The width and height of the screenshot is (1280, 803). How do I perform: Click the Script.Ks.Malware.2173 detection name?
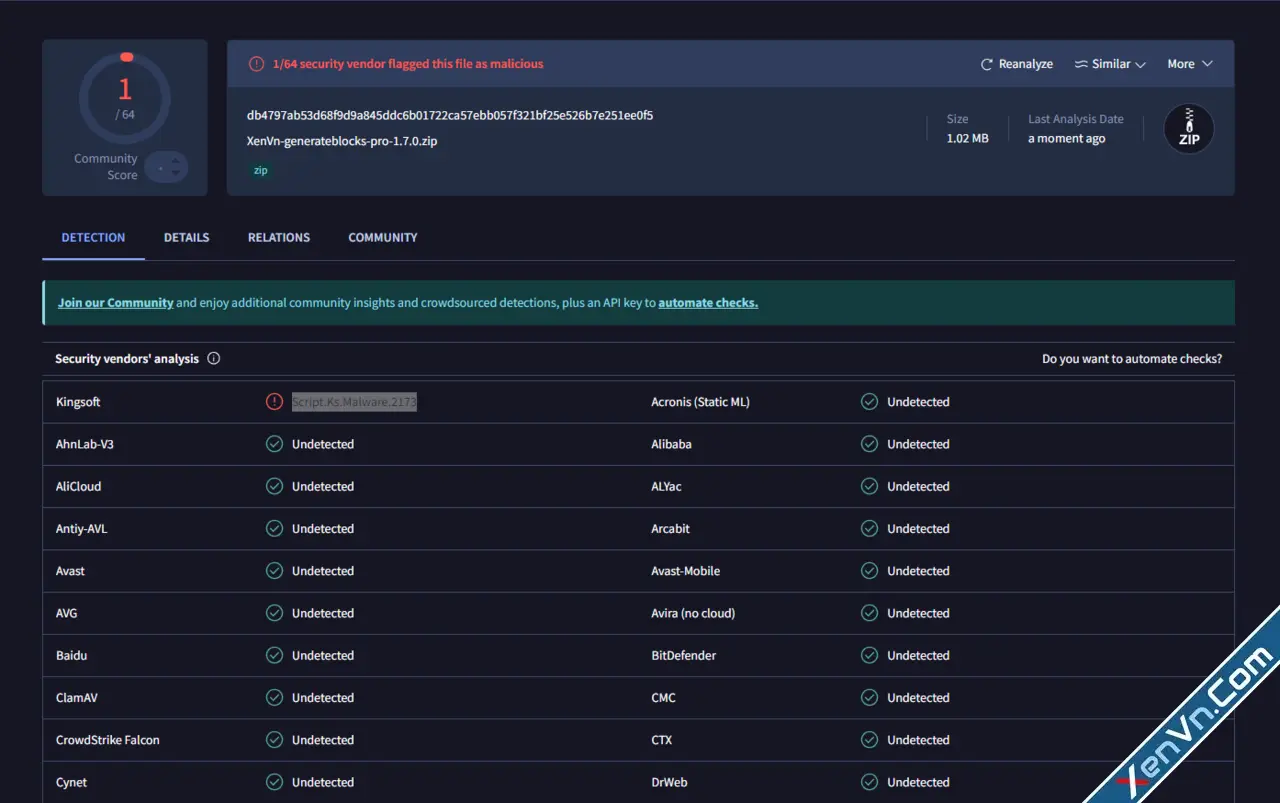click(x=354, y=402)
